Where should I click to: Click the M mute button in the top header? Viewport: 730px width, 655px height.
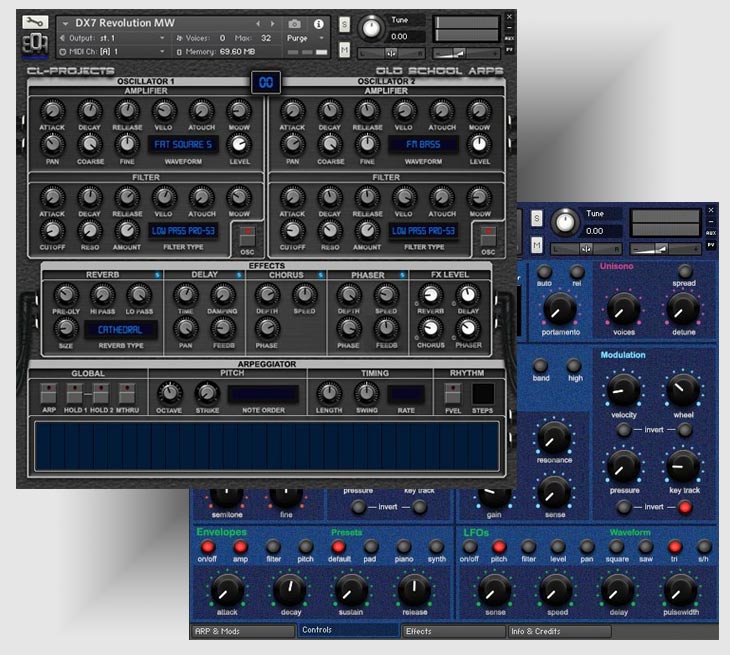click(345, 50)
